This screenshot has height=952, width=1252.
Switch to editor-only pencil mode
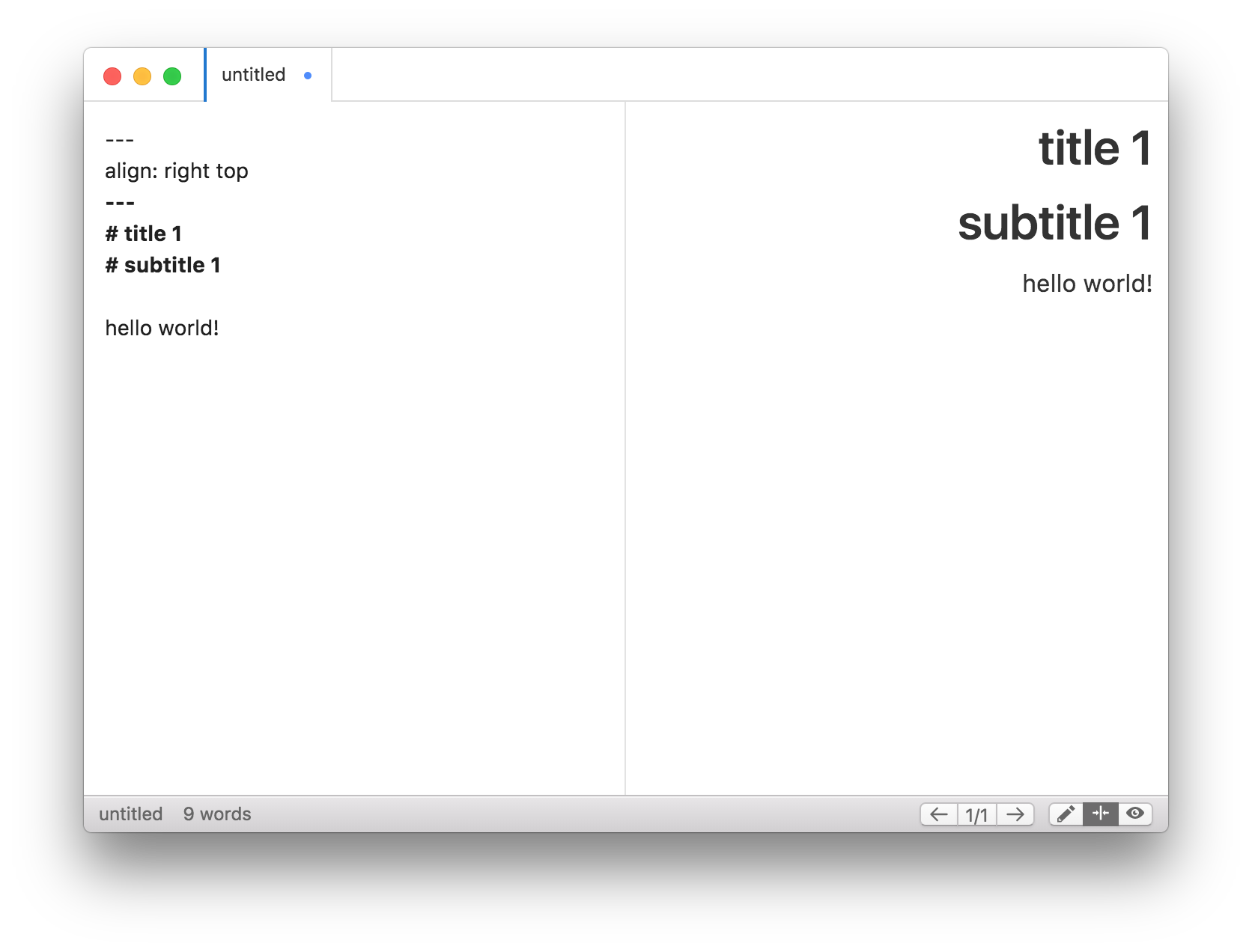click(1066, 814)
